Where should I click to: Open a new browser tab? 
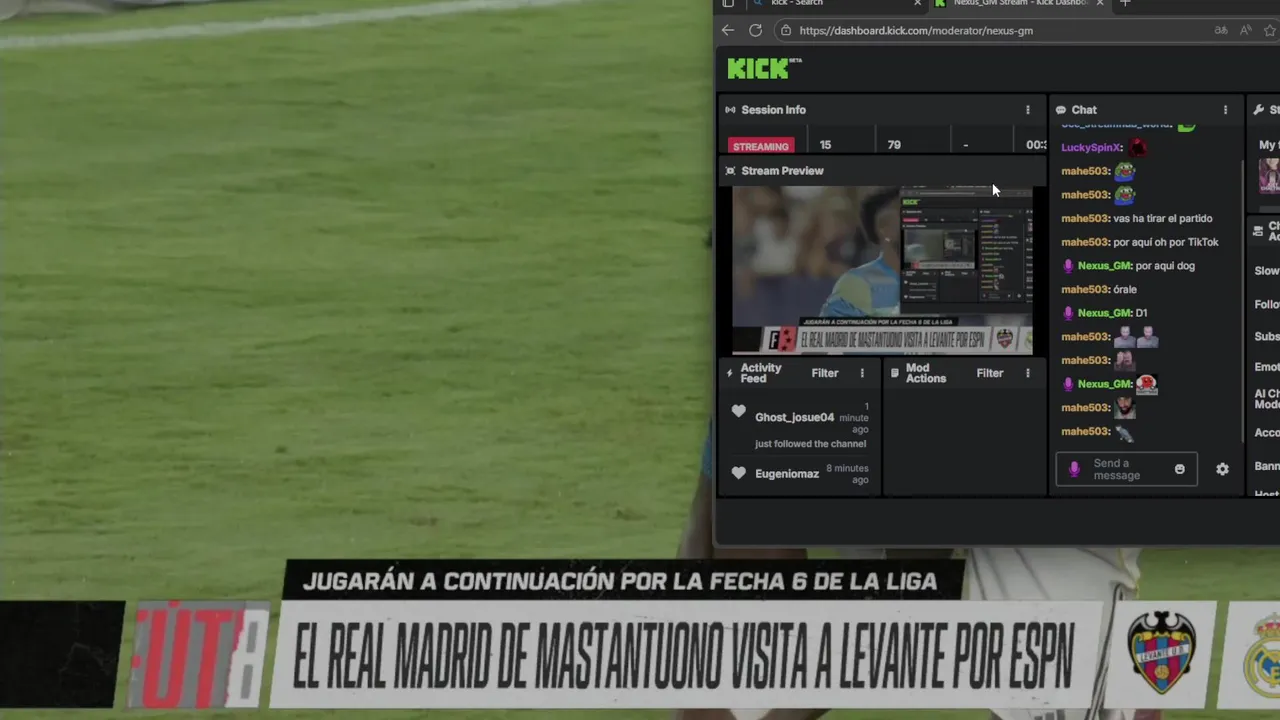click(1125, 3)
